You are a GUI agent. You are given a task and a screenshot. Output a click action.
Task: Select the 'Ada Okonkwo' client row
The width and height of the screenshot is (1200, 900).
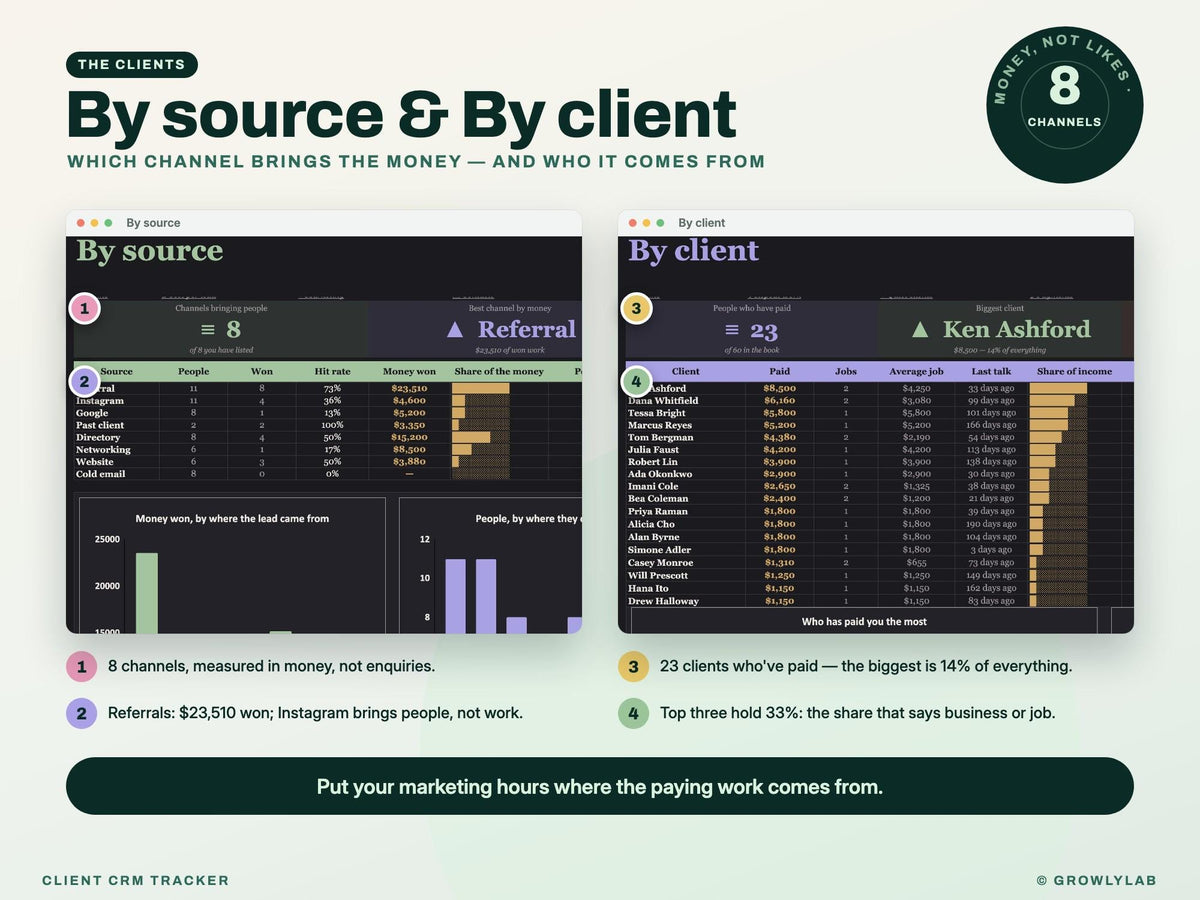click(658, 474)
